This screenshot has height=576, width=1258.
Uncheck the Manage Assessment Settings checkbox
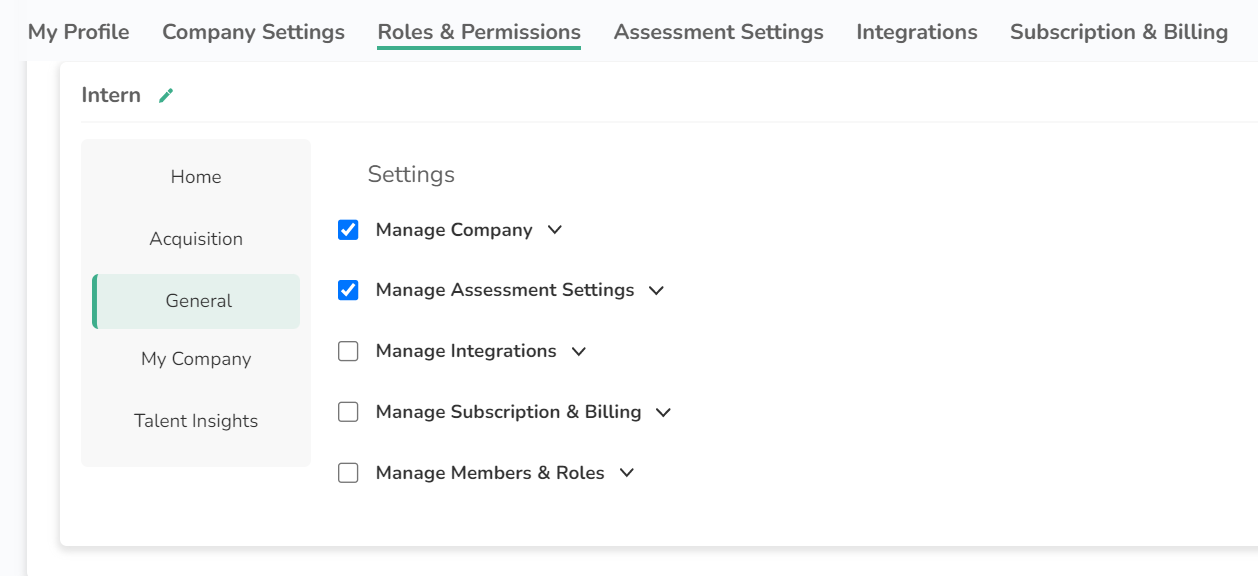pos(348,290)
